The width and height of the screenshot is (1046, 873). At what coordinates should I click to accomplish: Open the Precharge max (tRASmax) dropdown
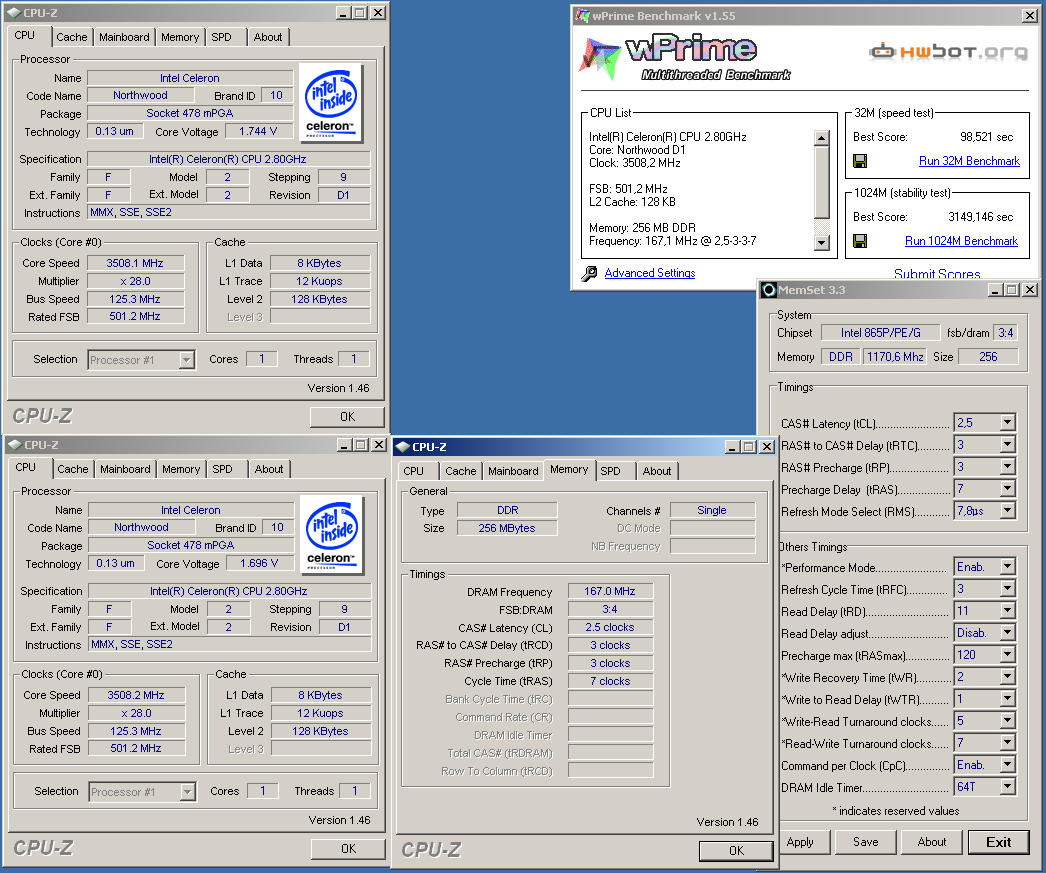1007,654
